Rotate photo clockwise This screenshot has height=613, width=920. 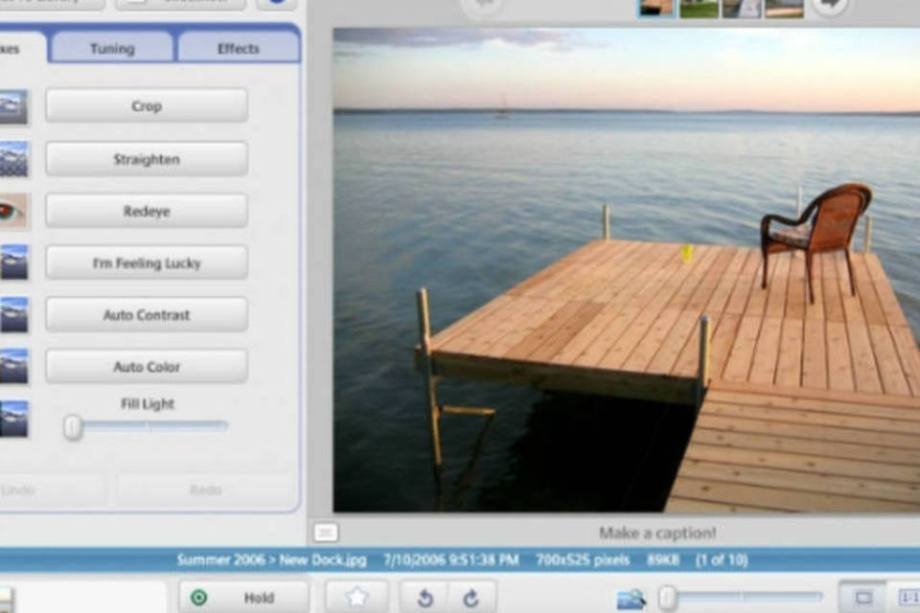471,598
